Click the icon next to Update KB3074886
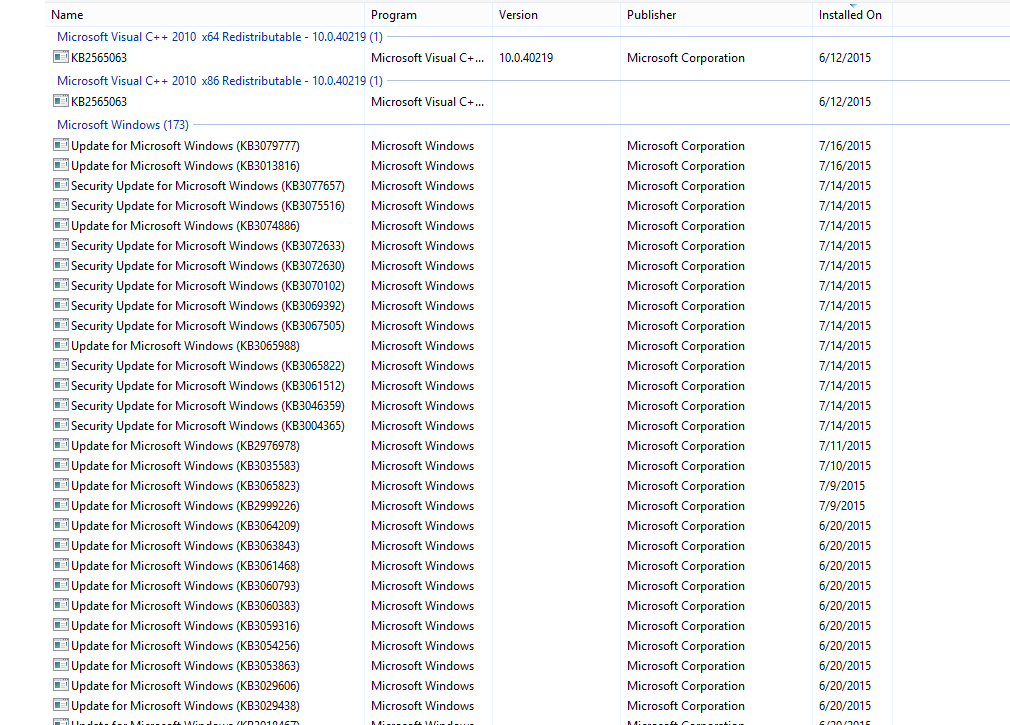 [x=61, y=226]
